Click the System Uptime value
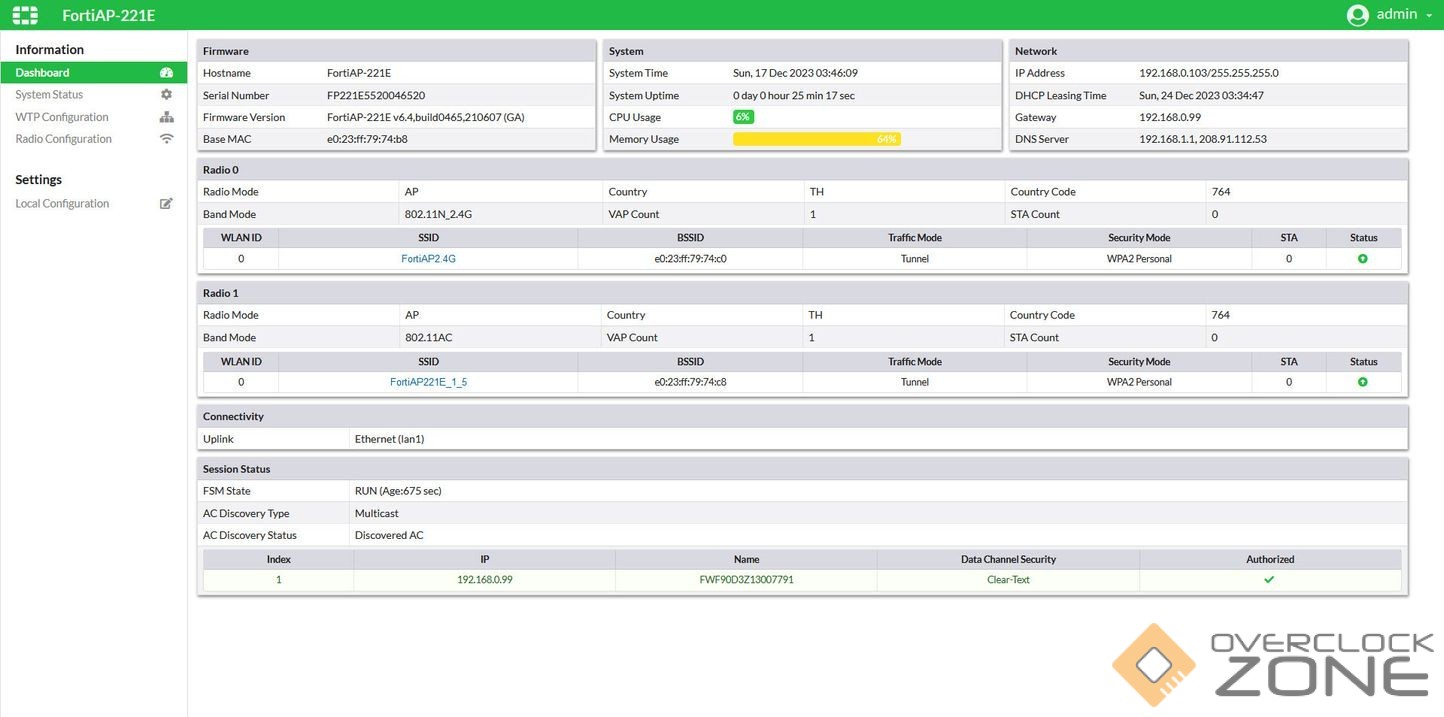 pyautogui.click(x=794, y=95)
